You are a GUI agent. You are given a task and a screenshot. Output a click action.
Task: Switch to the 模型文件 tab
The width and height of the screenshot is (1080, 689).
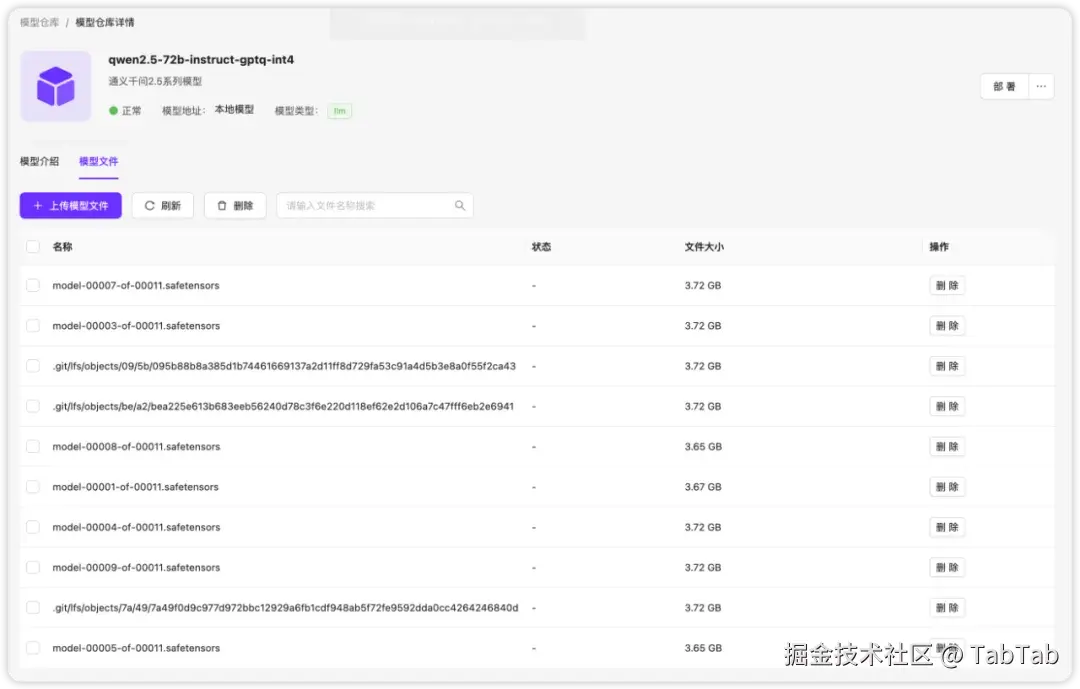[98, 161]
